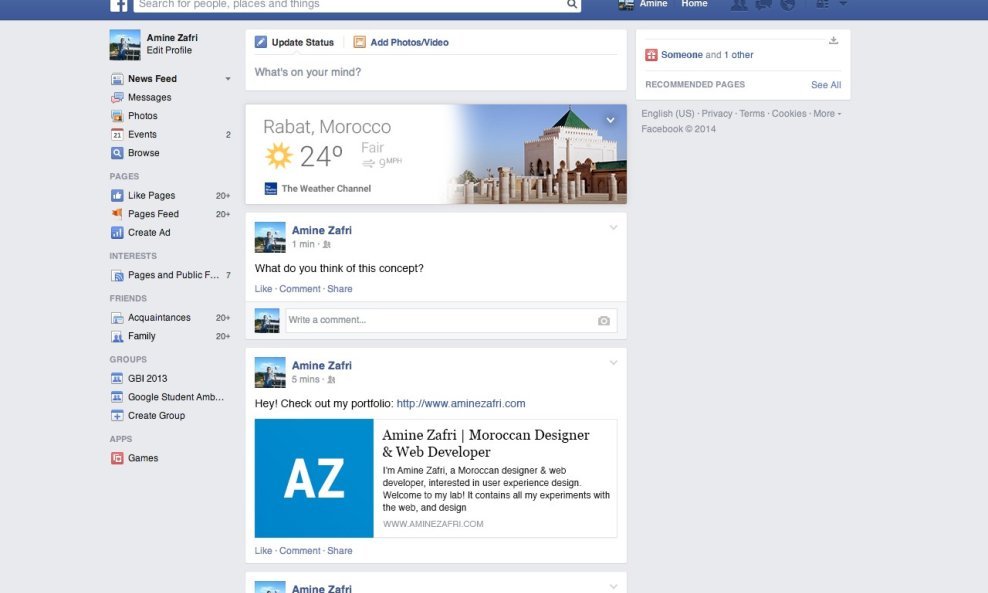Open options chevron on the 1 min post
The image size is (988, 593).
613,227
